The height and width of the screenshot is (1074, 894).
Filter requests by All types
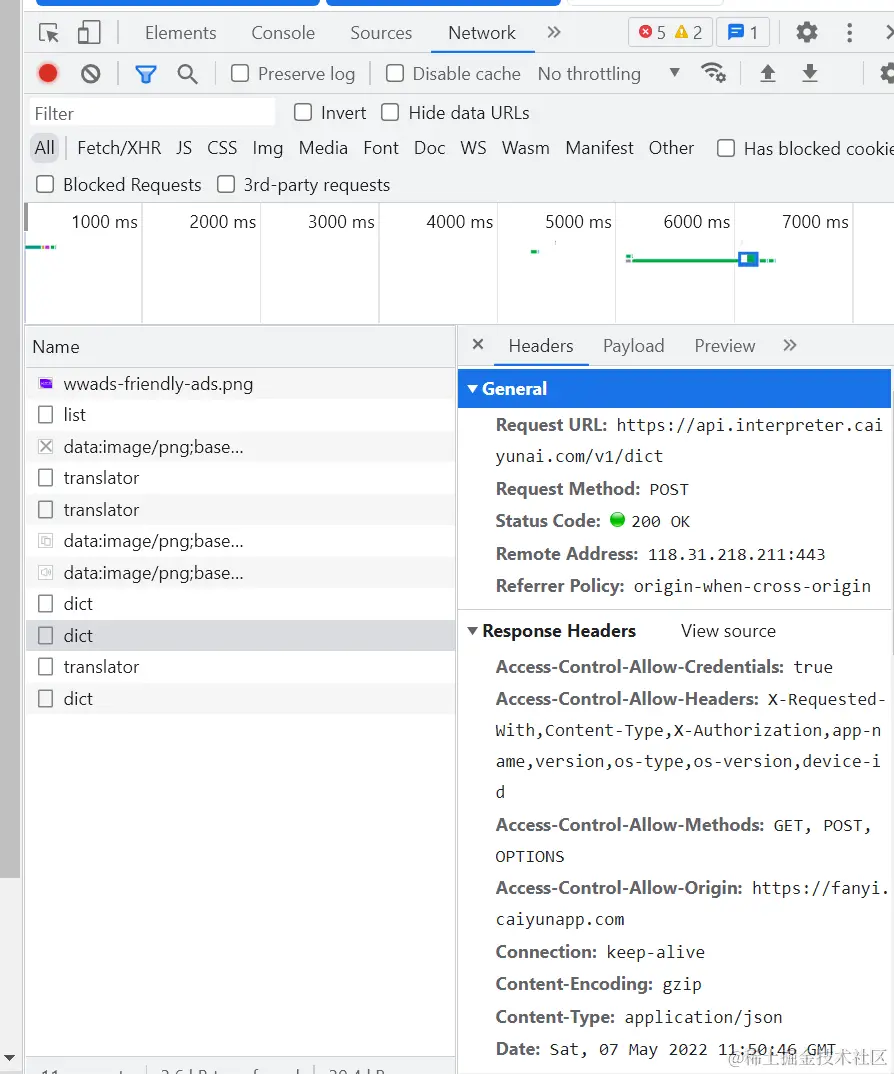(x=45, y=148)
